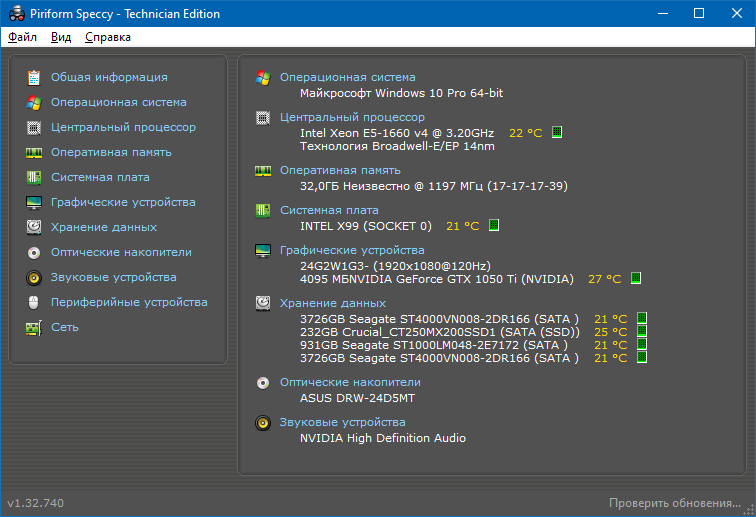Click the Speccy app icon in title bar
This screenshot has height=517, width=756.
tap(17, 14)
